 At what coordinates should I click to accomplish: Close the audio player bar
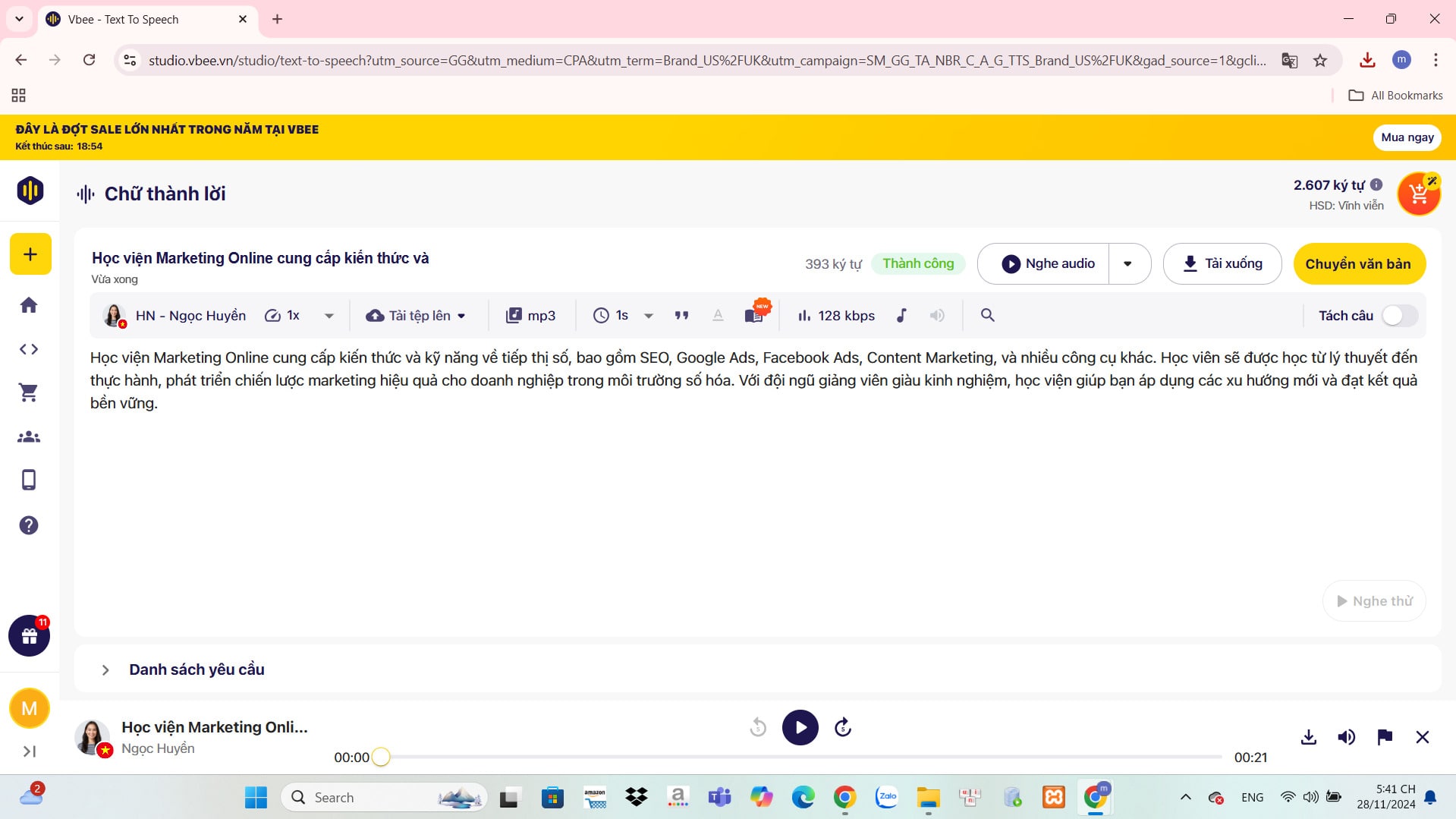[1423, 737]
